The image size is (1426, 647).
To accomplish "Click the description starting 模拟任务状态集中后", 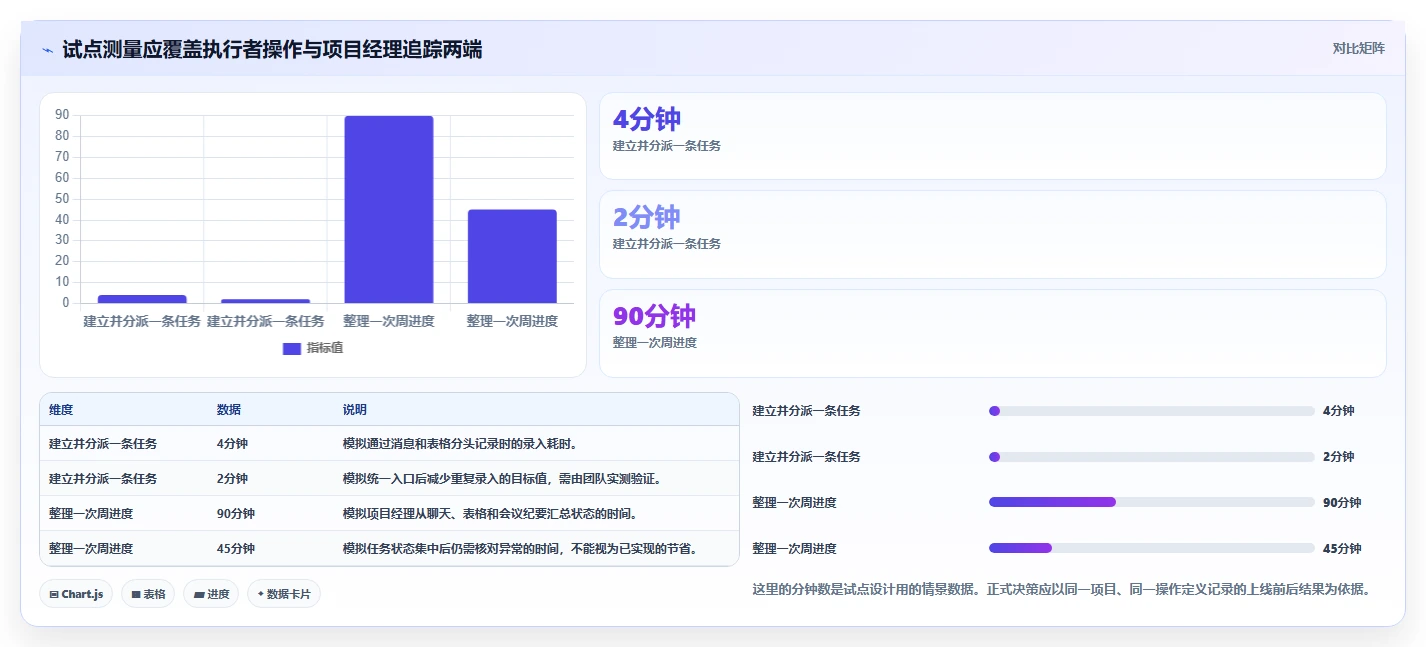I will 520,549.
